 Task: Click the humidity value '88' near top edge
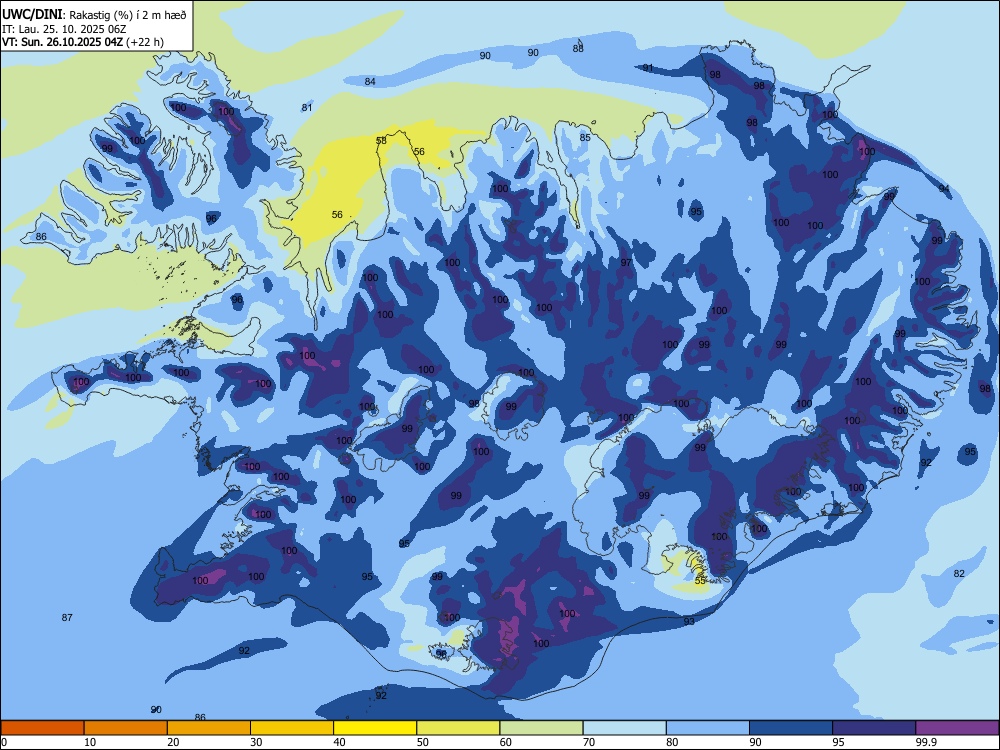pyautogui.click(x=578, y=48)
